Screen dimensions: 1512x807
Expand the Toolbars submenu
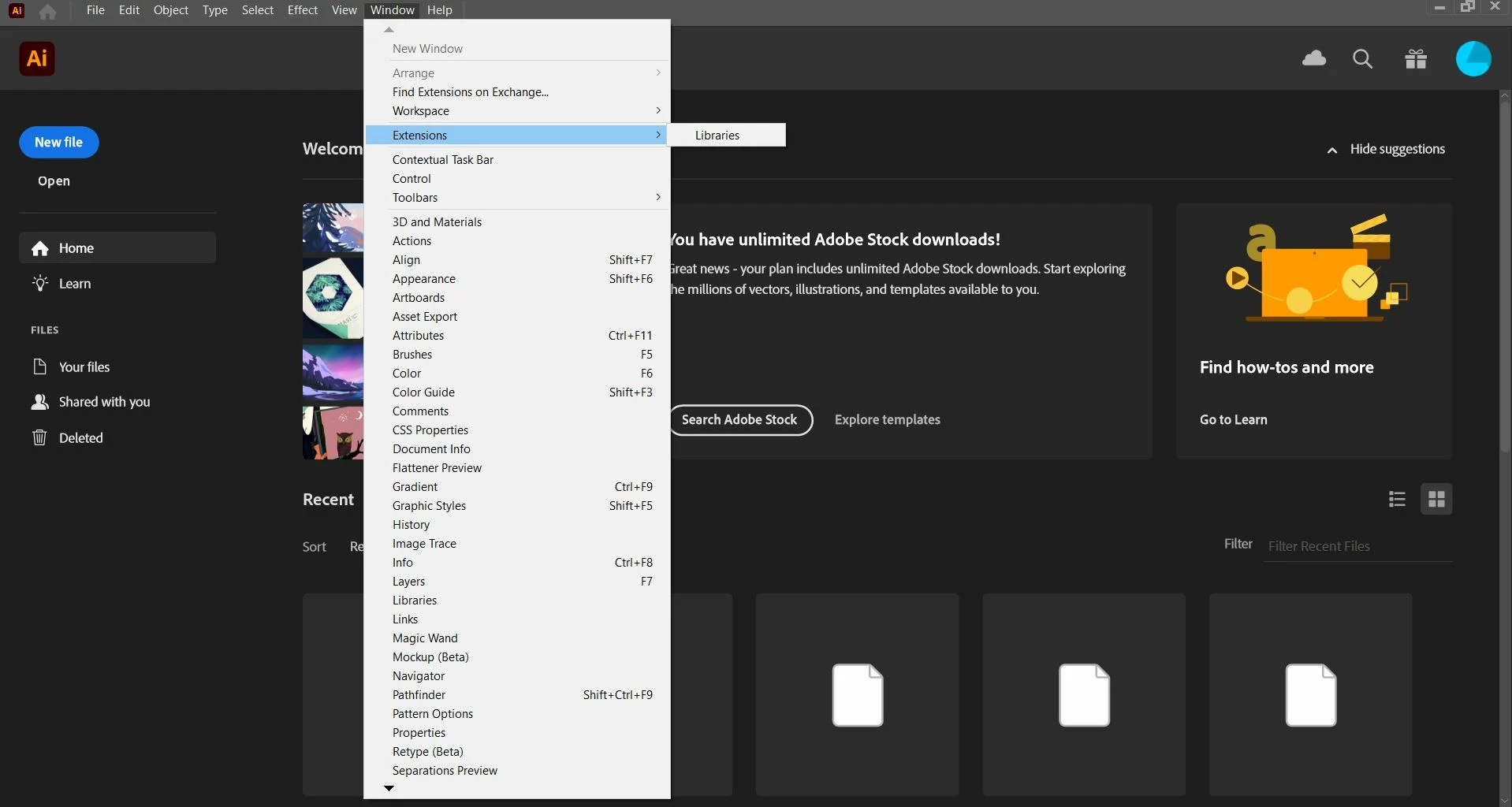pyautogui.click(x=517, y=198)
